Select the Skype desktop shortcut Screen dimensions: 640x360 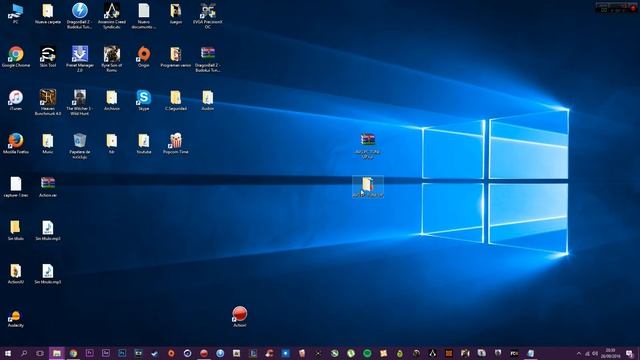tap(144, 100)
